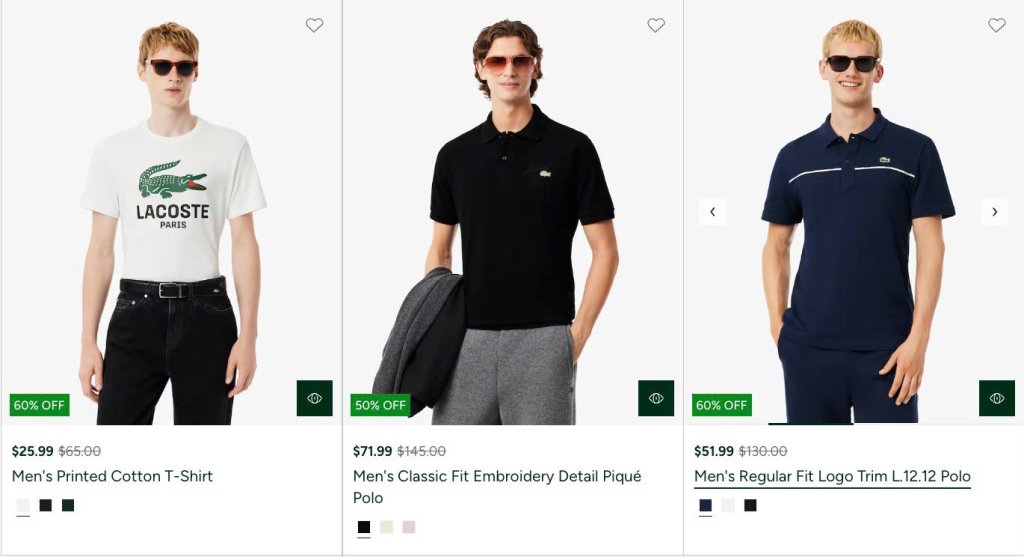Choose the black color for the T-Shirt
The image size is (1024, 557).
tap(45, 505)
